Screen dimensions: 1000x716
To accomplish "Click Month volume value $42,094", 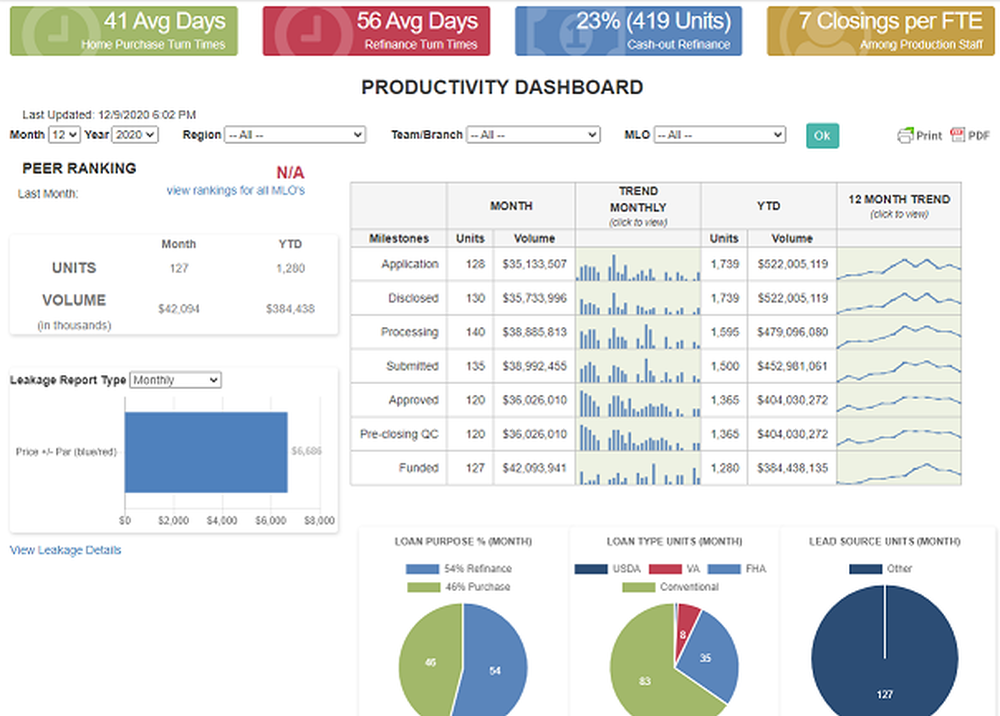I will tap(179, 309).
